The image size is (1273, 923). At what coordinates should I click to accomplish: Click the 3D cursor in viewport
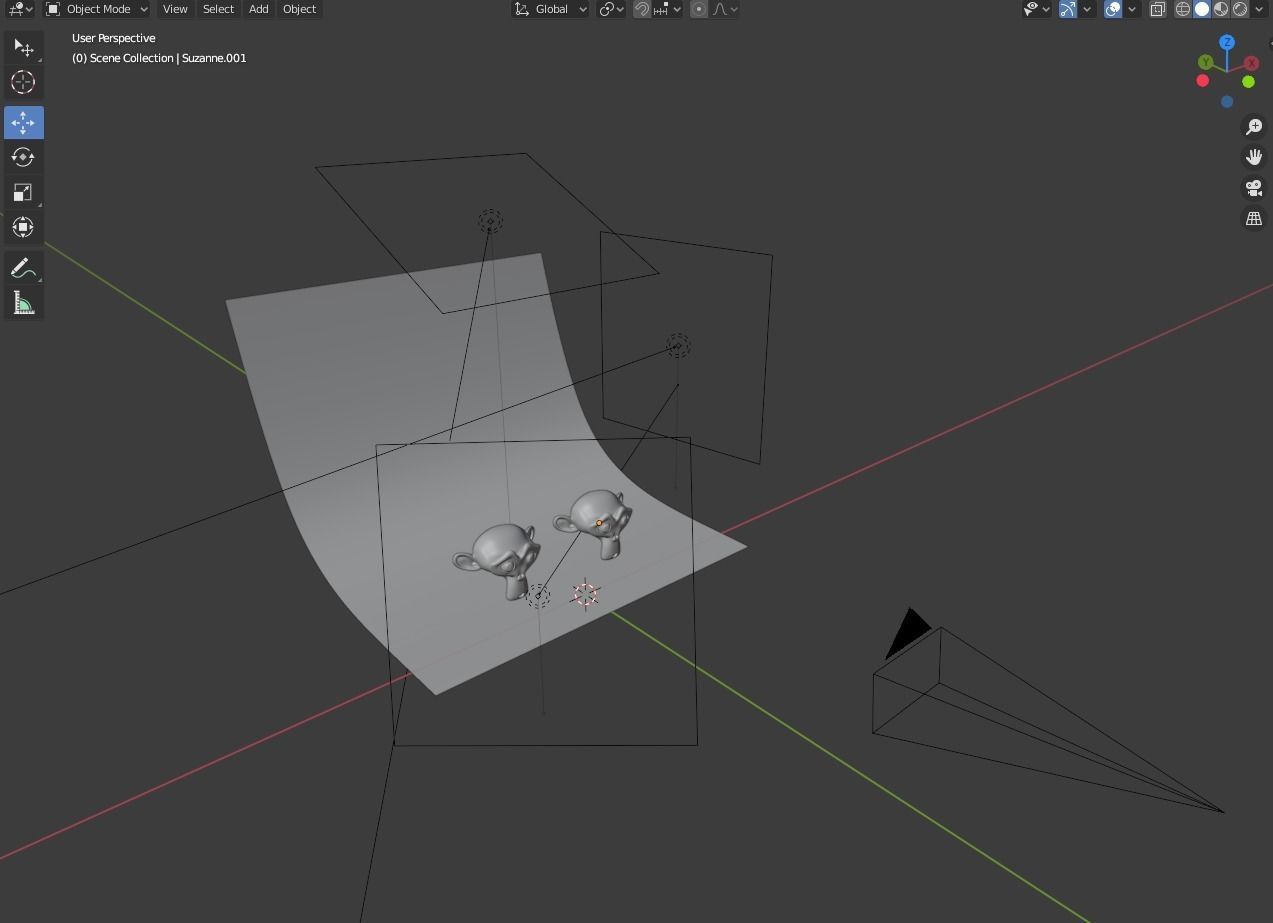[x=585, y=595]
